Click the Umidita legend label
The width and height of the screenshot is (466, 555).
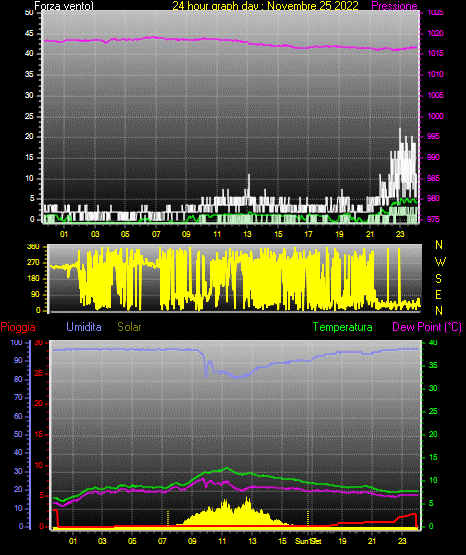coord(84,327)
